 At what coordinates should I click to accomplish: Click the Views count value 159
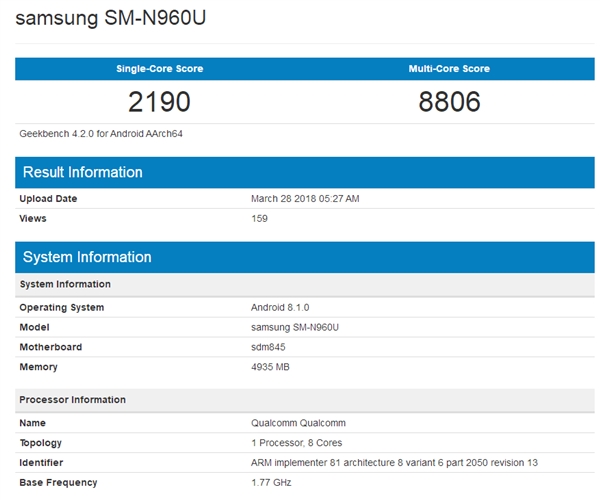(x=259, y=218)
